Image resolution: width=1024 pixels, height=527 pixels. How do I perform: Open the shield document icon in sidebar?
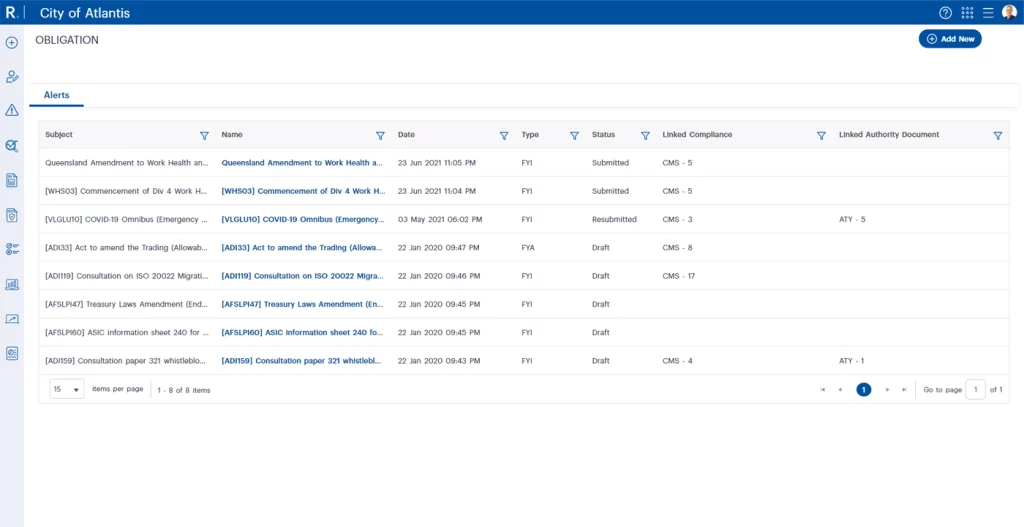tap(12, 215)
